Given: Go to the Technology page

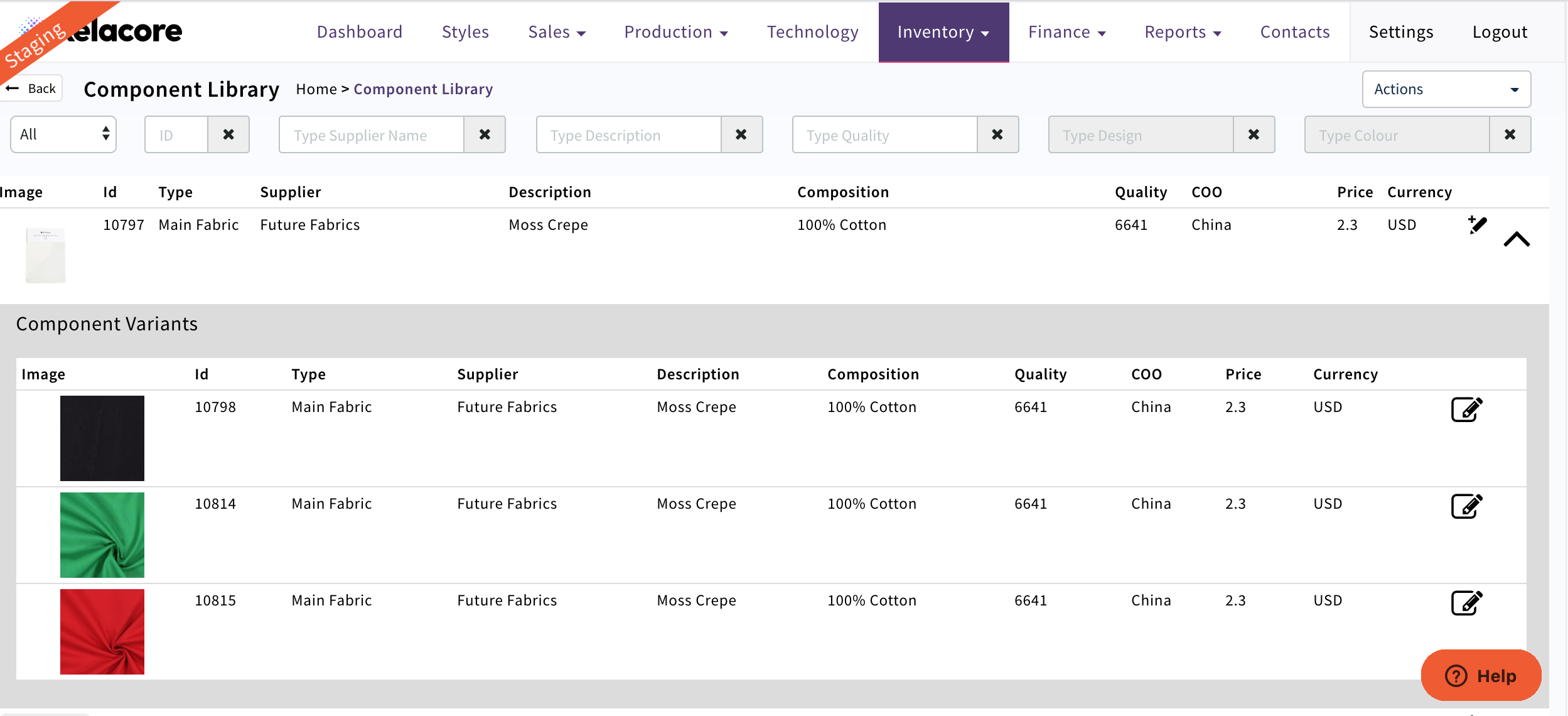Looking at the screenshot, I should (812, 32).
